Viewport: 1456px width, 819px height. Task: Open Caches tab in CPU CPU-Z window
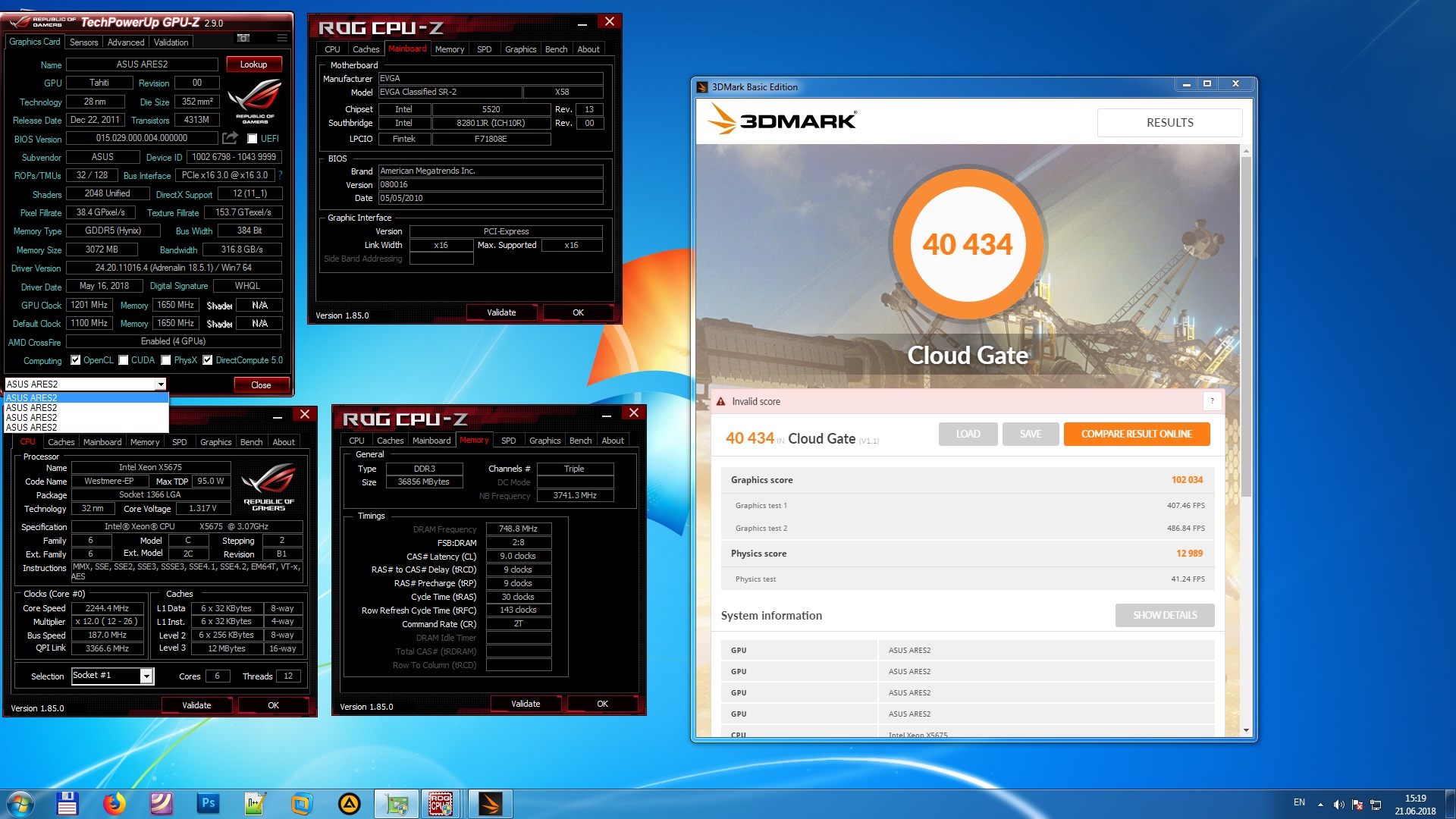click(61, 442)
